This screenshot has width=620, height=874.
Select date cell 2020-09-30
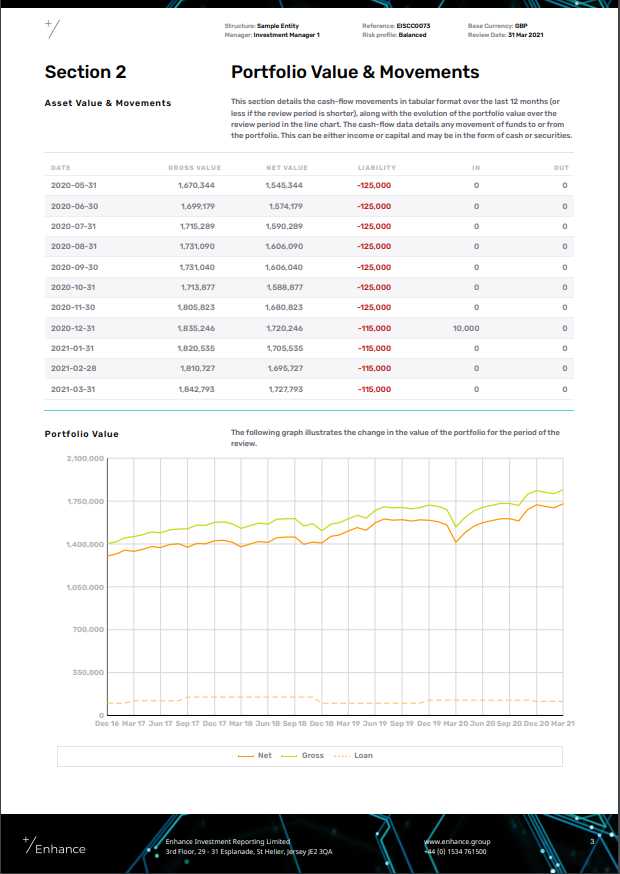pyautogui.click(x=74, y=267)
